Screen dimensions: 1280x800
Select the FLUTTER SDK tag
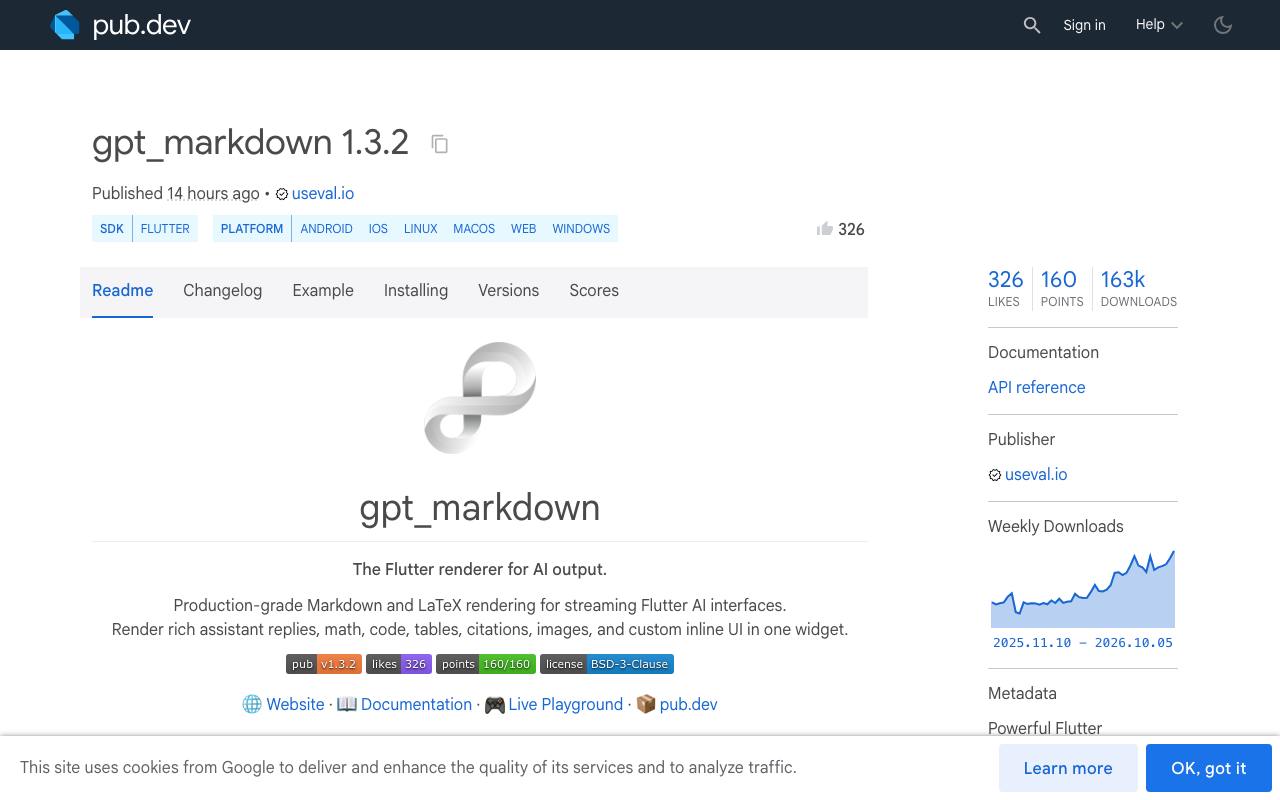[165, 229]
